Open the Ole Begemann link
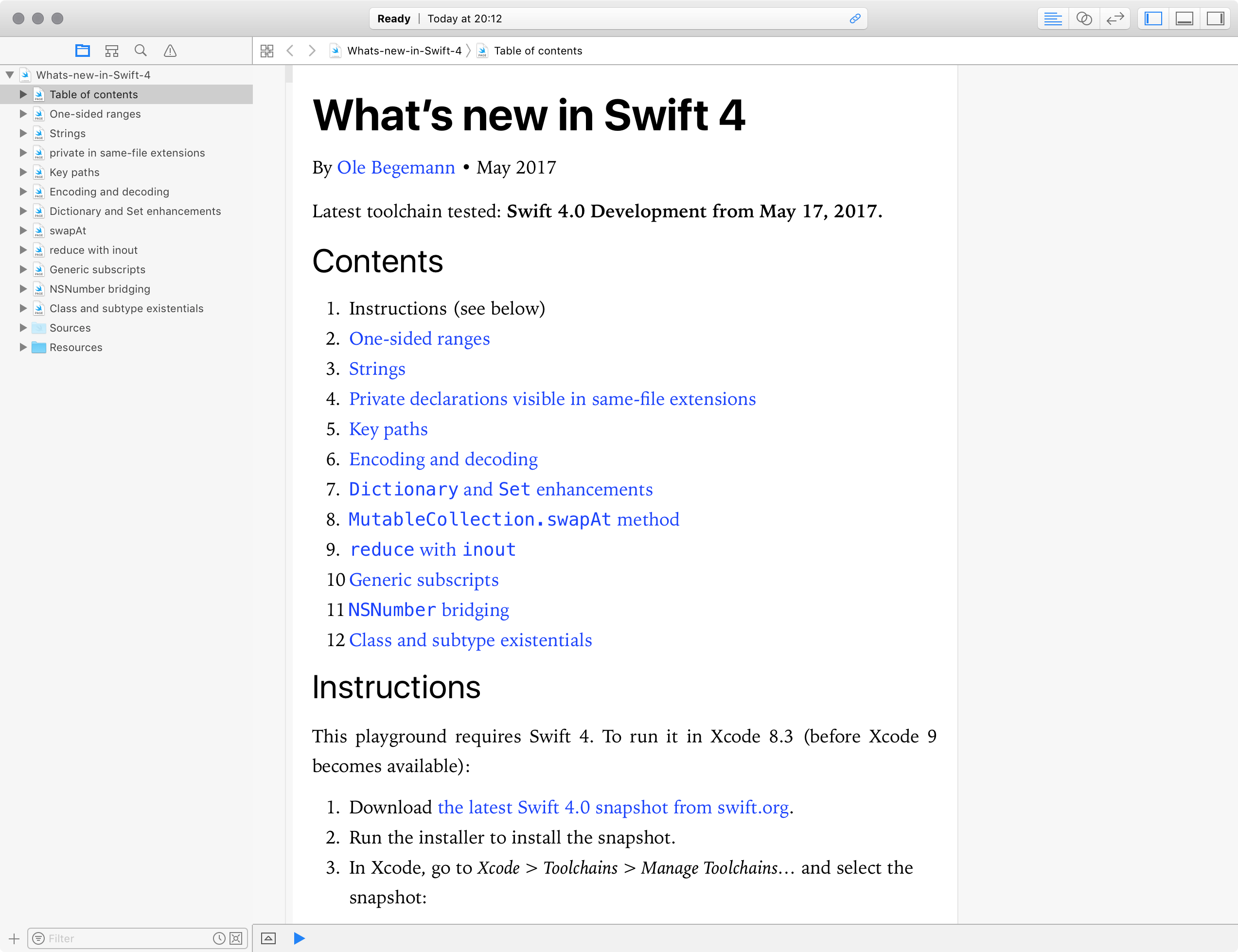This screenshot has height=952, width=1238. click(395, 168)
